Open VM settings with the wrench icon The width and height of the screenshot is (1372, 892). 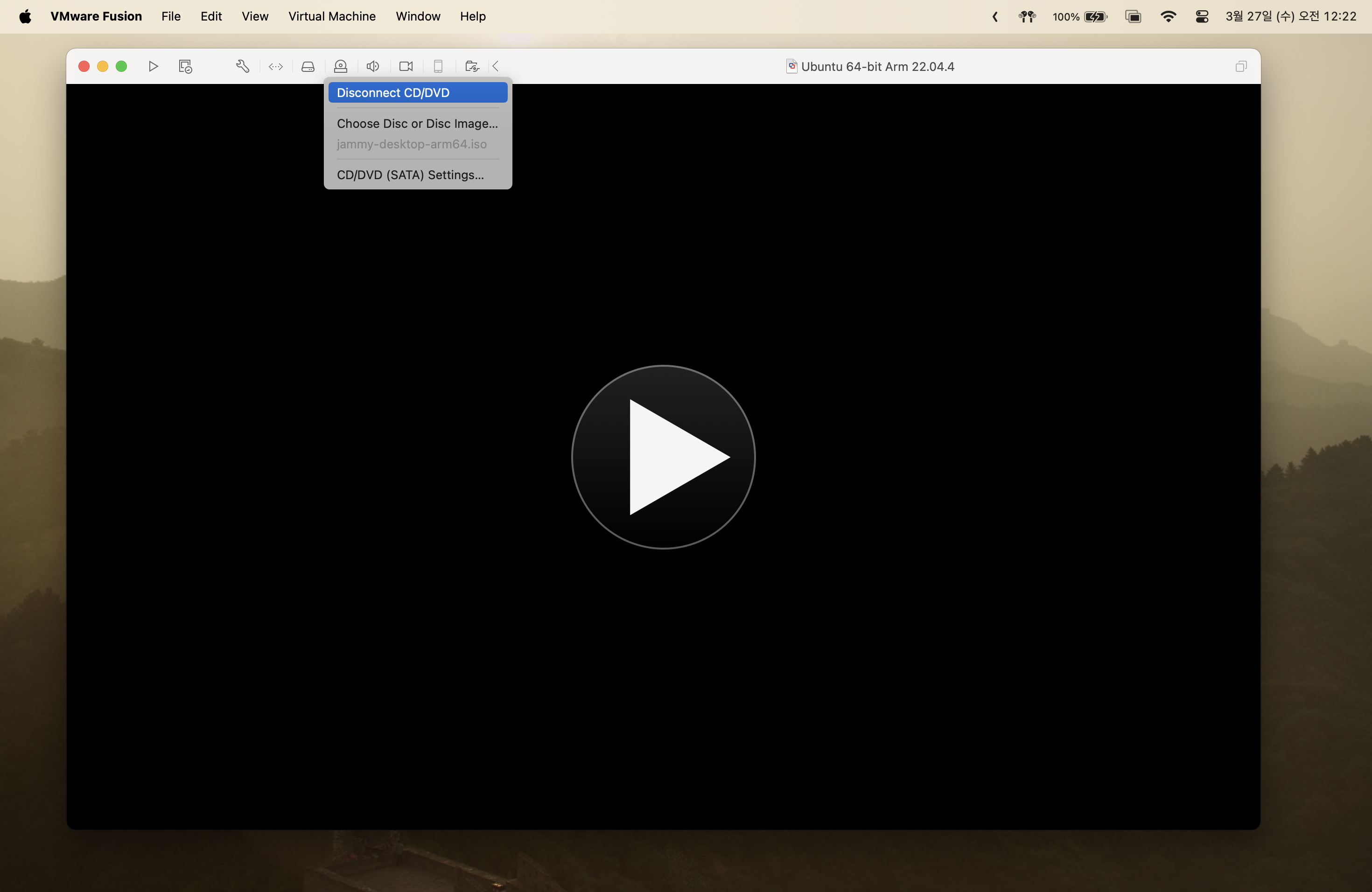click(x=243, y=66)
